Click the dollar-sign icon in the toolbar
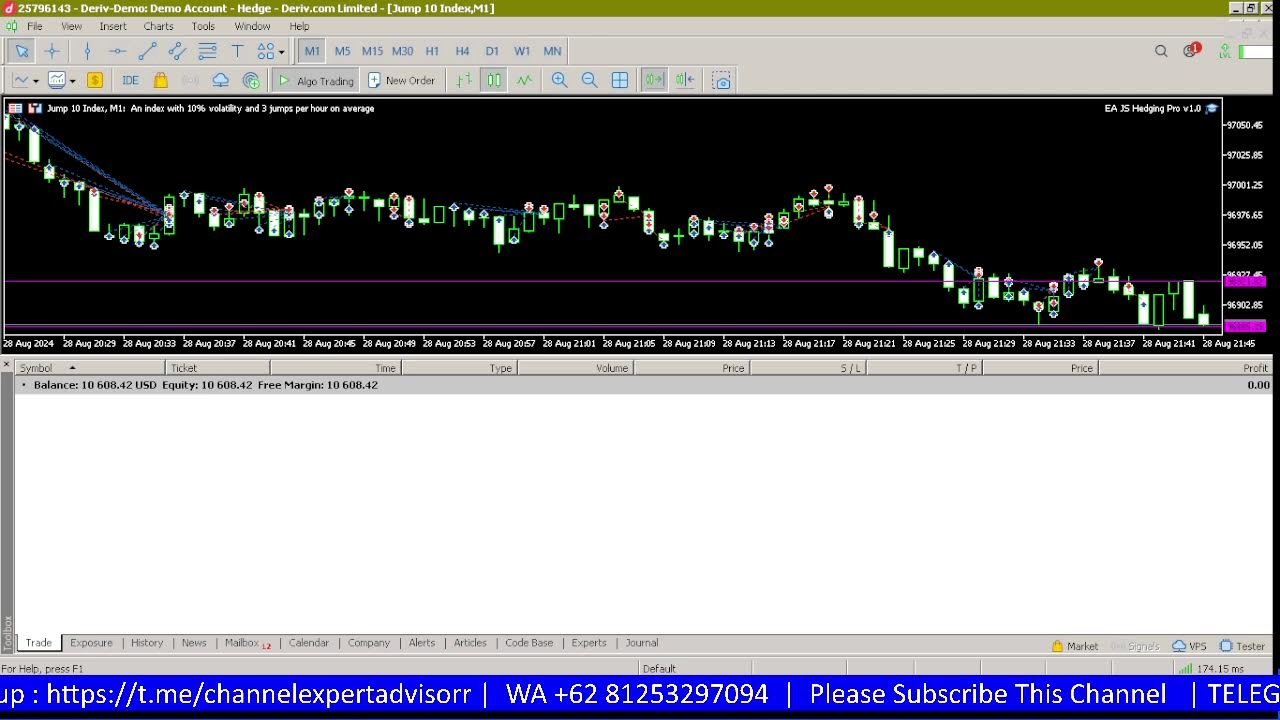 [x=95, y=80]
